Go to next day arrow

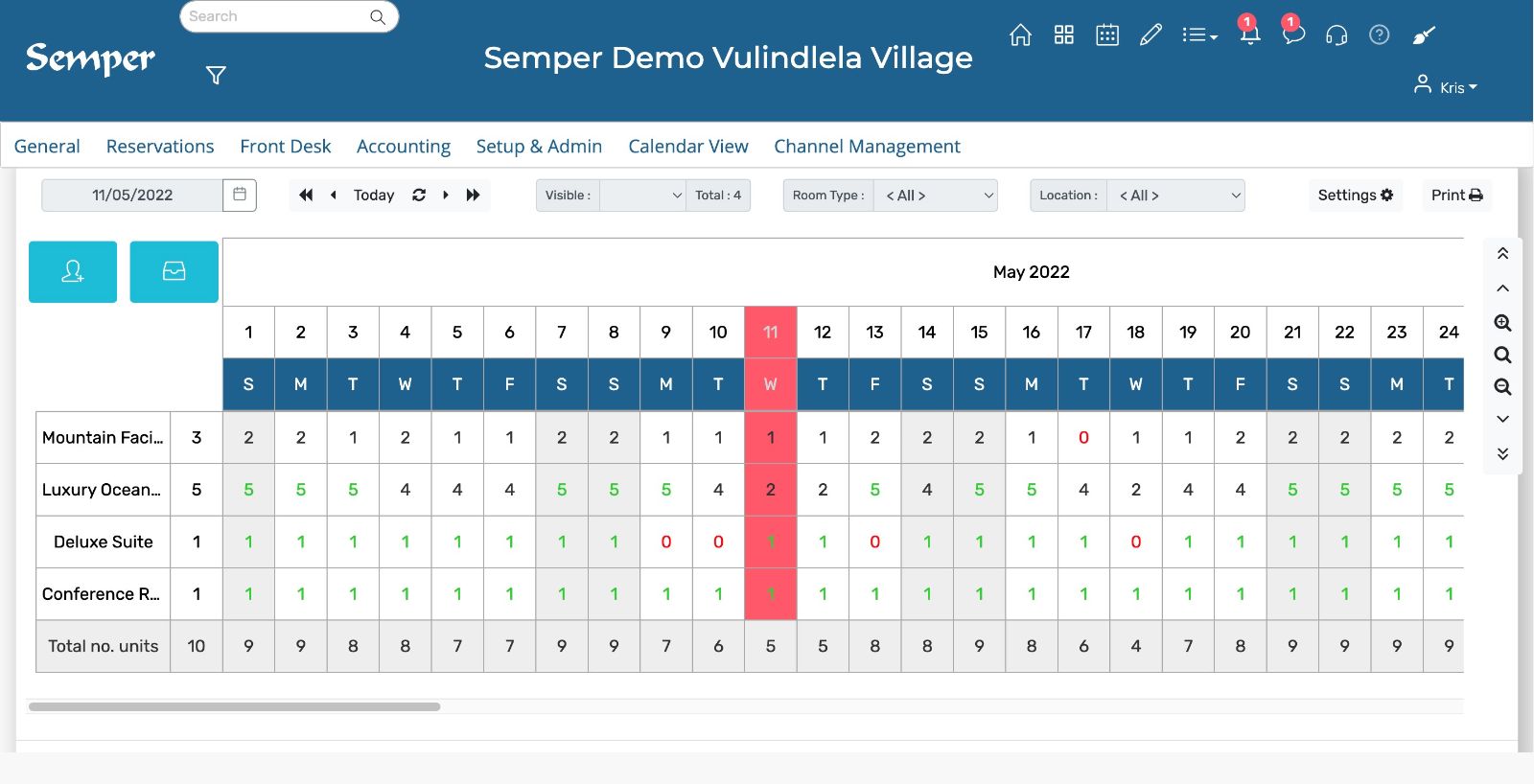(446, 195)
